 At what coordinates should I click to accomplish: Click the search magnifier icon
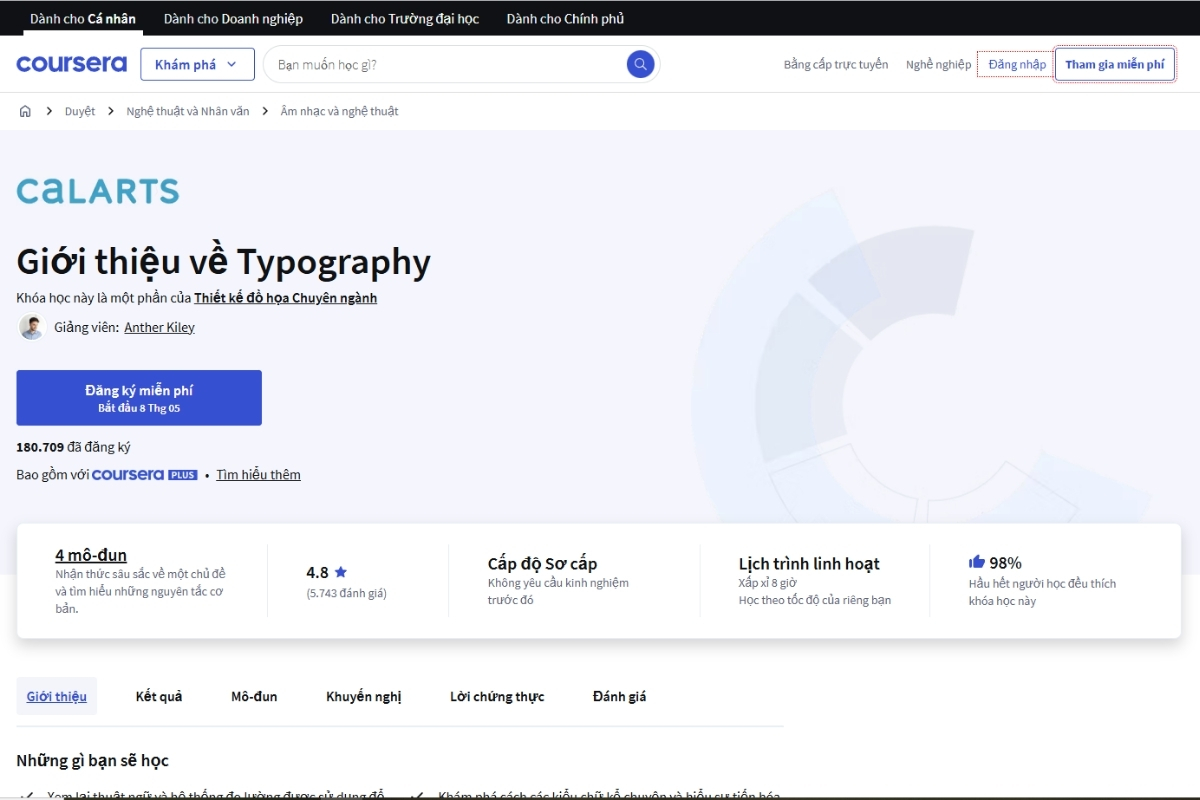(x=639, y=63)
